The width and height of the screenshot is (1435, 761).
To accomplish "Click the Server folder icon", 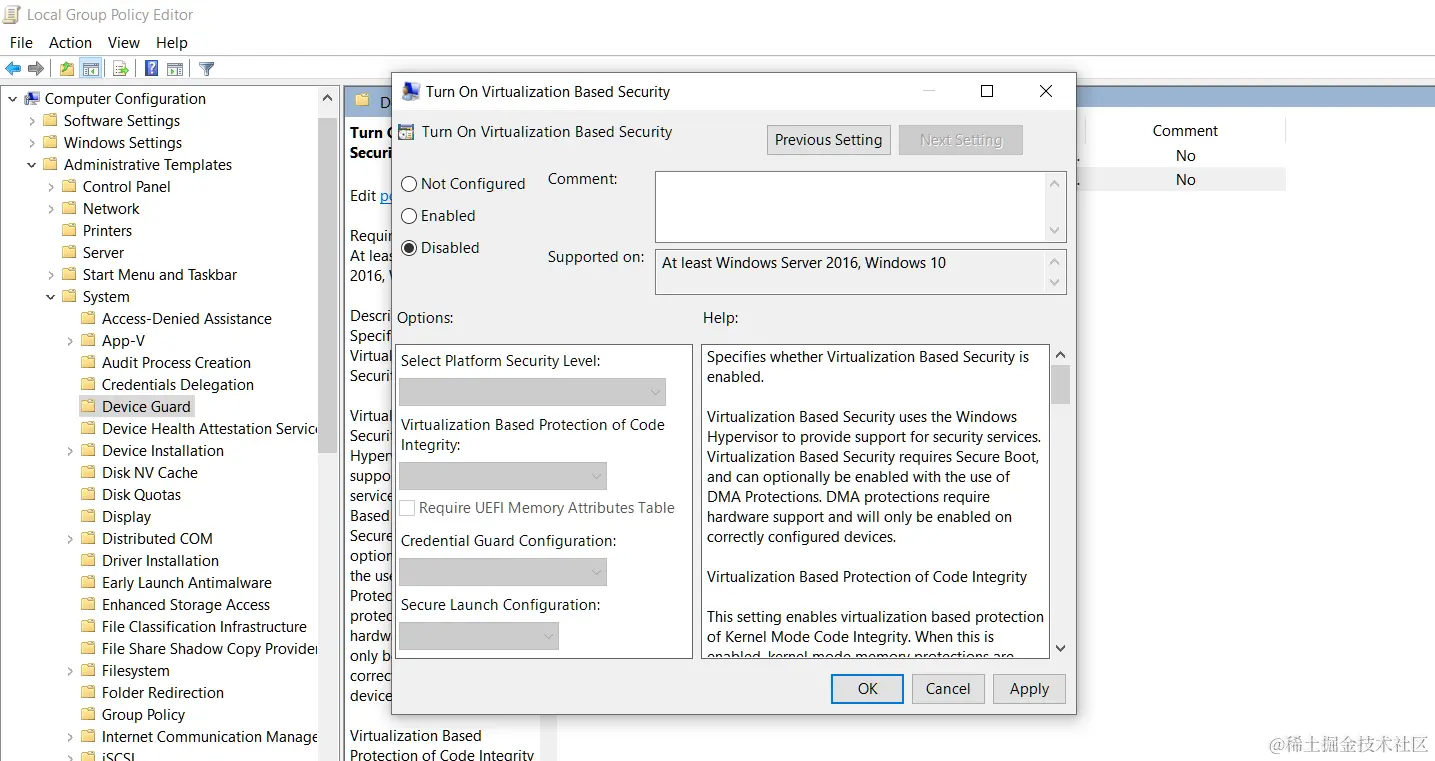I will [x=69, y=253].
